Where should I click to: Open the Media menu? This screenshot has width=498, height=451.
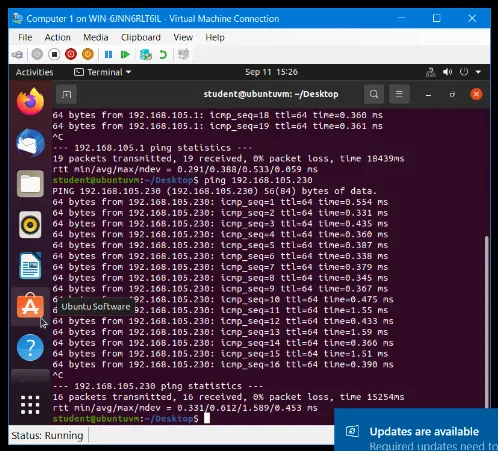(x=96, y=37)
